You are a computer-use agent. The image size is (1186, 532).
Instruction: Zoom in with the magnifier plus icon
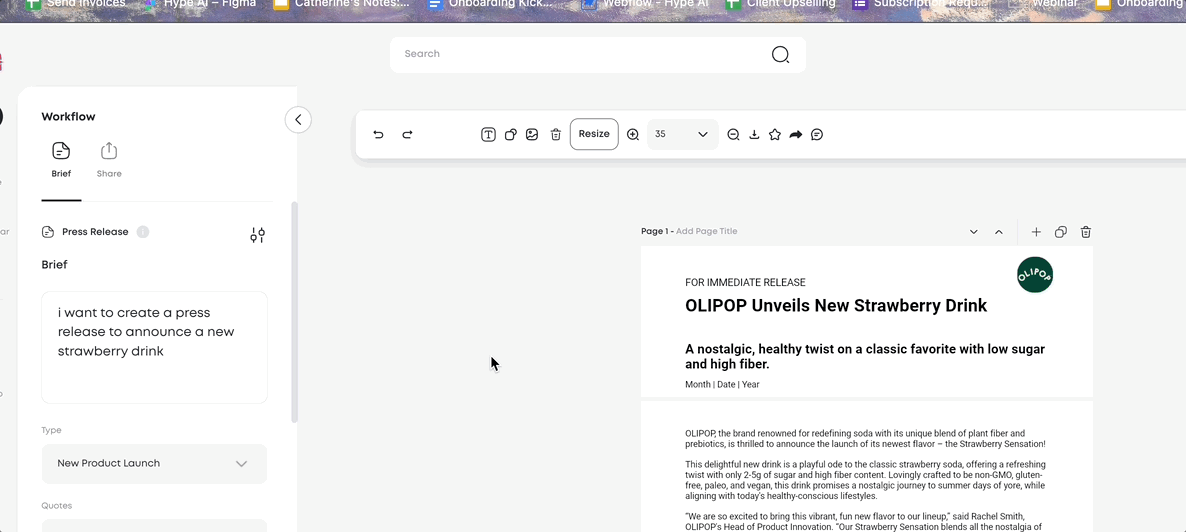pyautogui.click(x=633, y=135)
